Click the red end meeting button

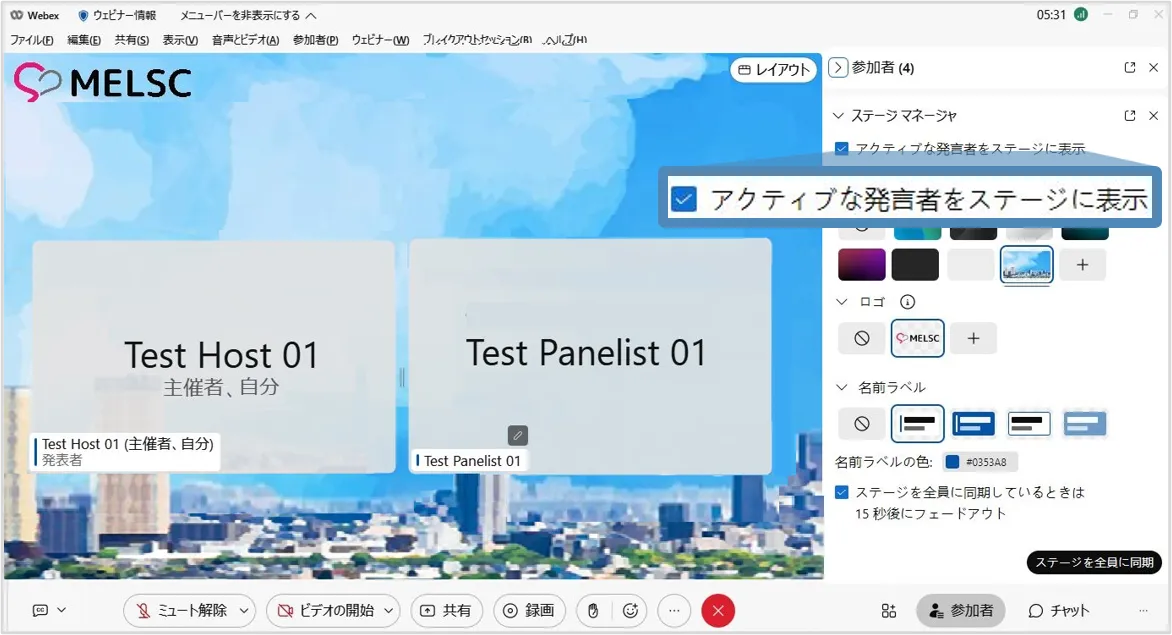coord(718,610)
